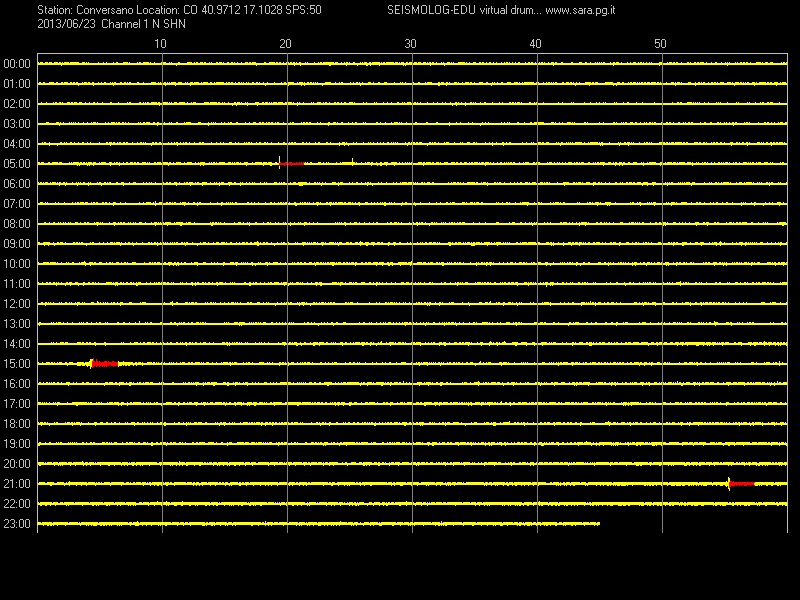Viewport: 800px width, 600px height.
Task: Click the end of the 23:00 trace
Action: click(599, 523)
